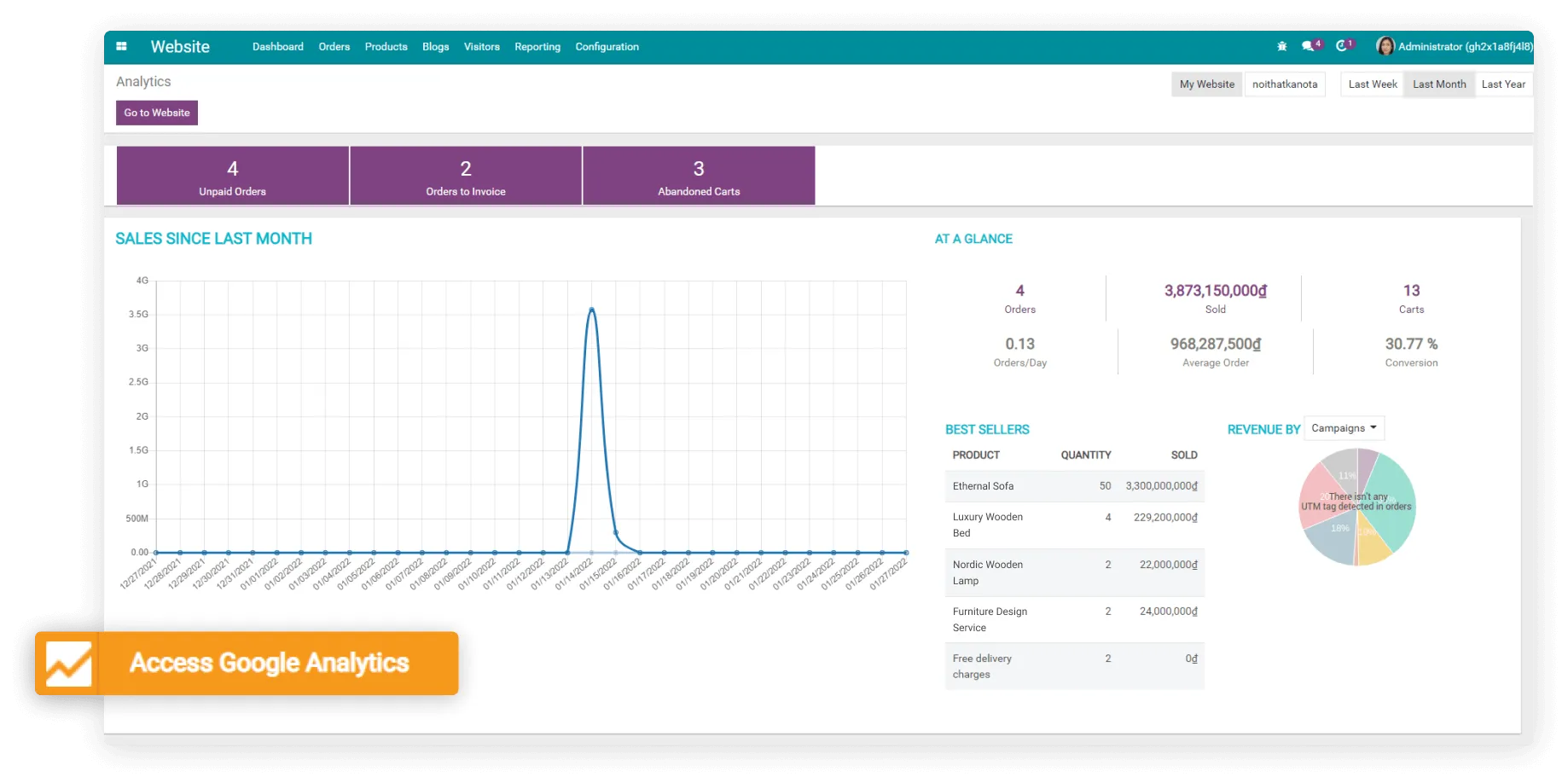This screenshot has width=1568, height=783.
Task: Switch to the My Website toggle
Action: pos(1206,84)
